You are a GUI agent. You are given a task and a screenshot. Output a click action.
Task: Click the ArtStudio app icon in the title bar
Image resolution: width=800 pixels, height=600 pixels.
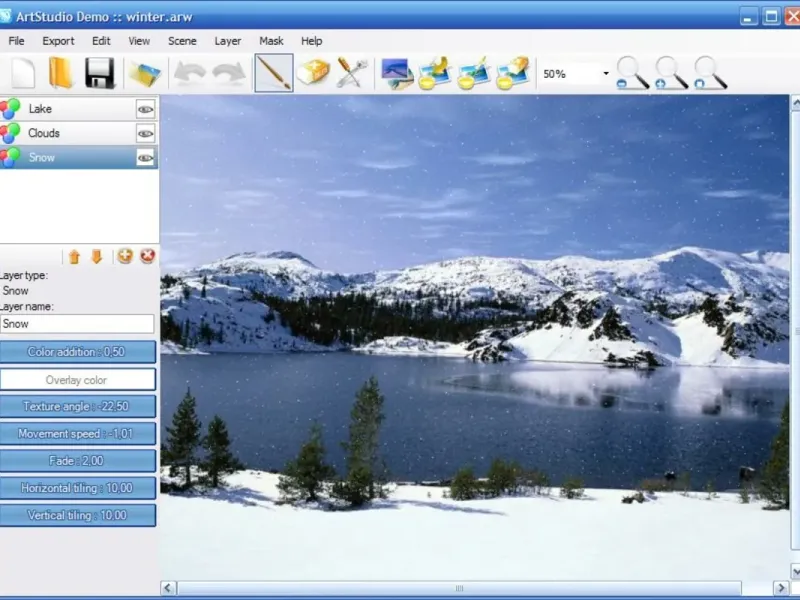click(5, 16)
